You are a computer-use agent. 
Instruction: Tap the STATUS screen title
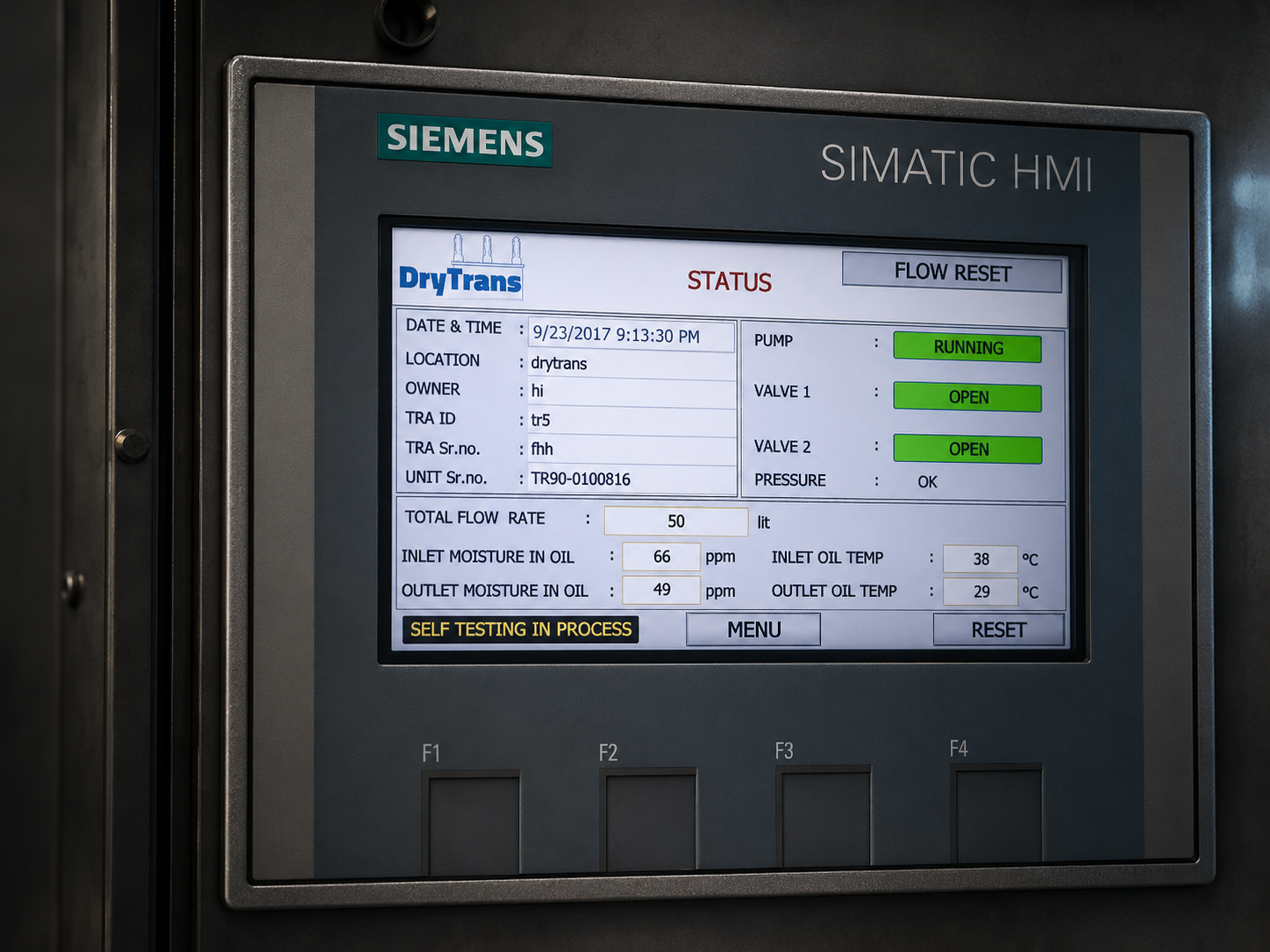(x=729, y=281)
